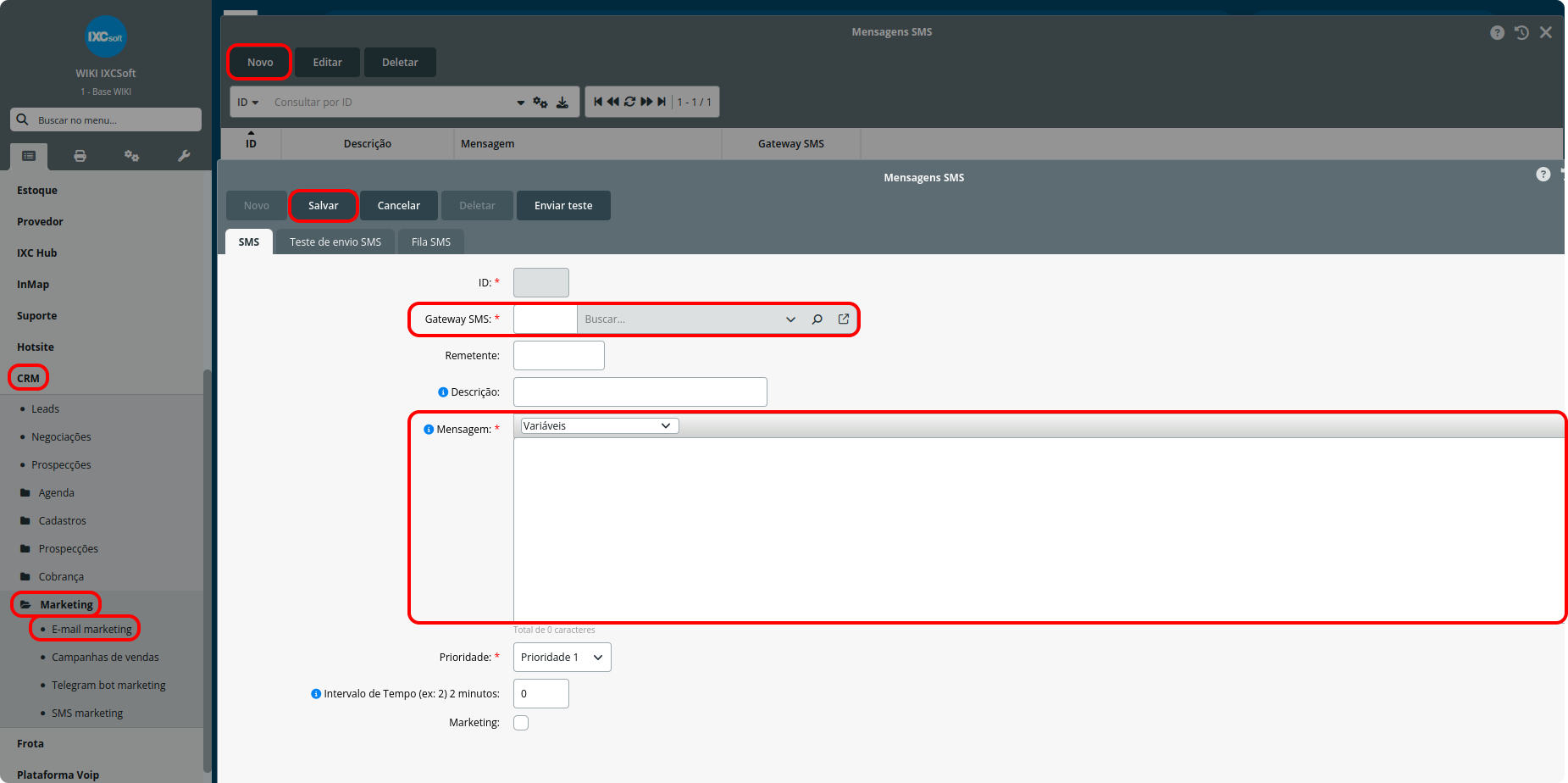Open Agenda folder in CRM menu
The image size is (1568, 783).
(56, 492)
